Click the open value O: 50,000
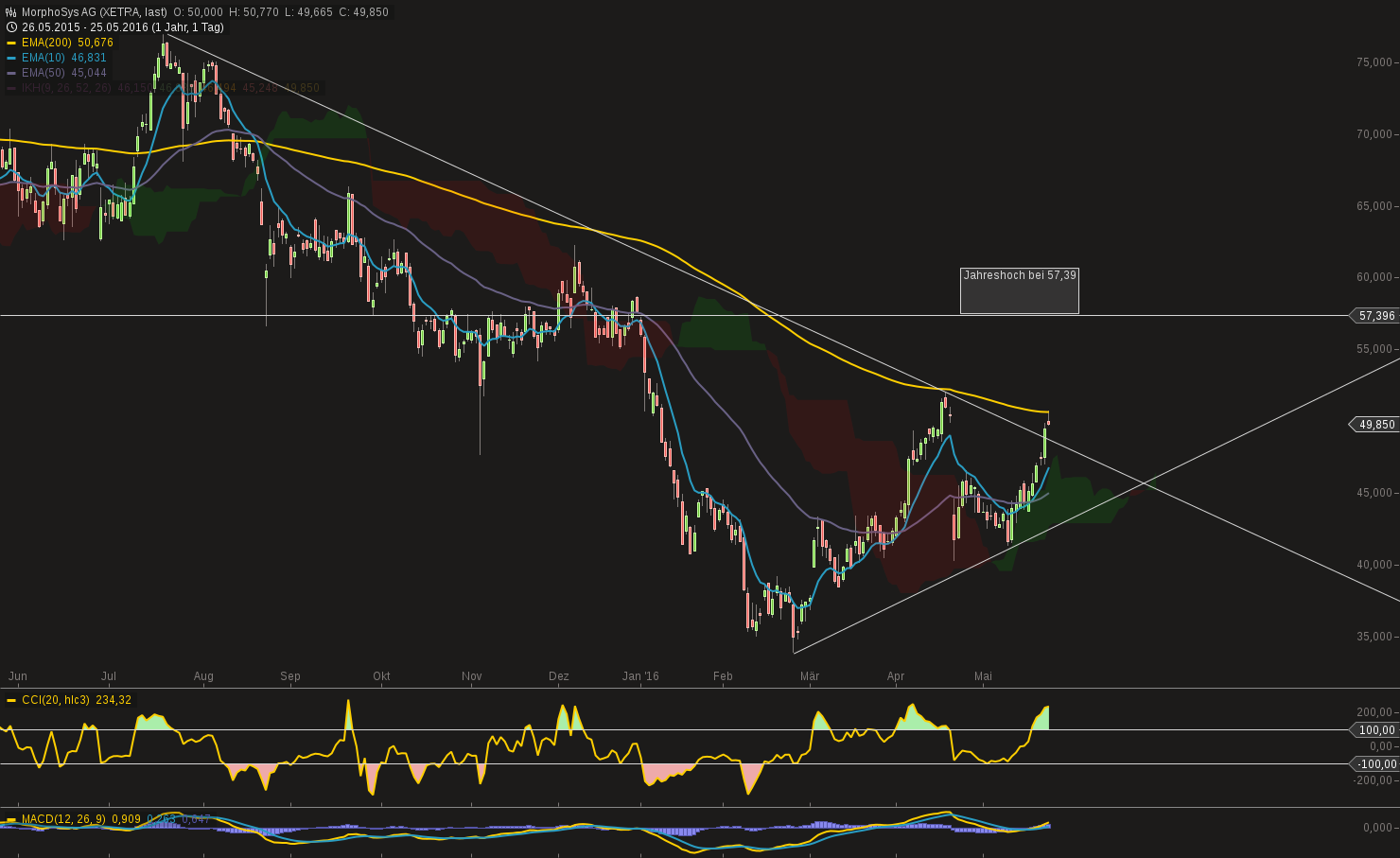The image size is (1400, 858). point(199,12)
